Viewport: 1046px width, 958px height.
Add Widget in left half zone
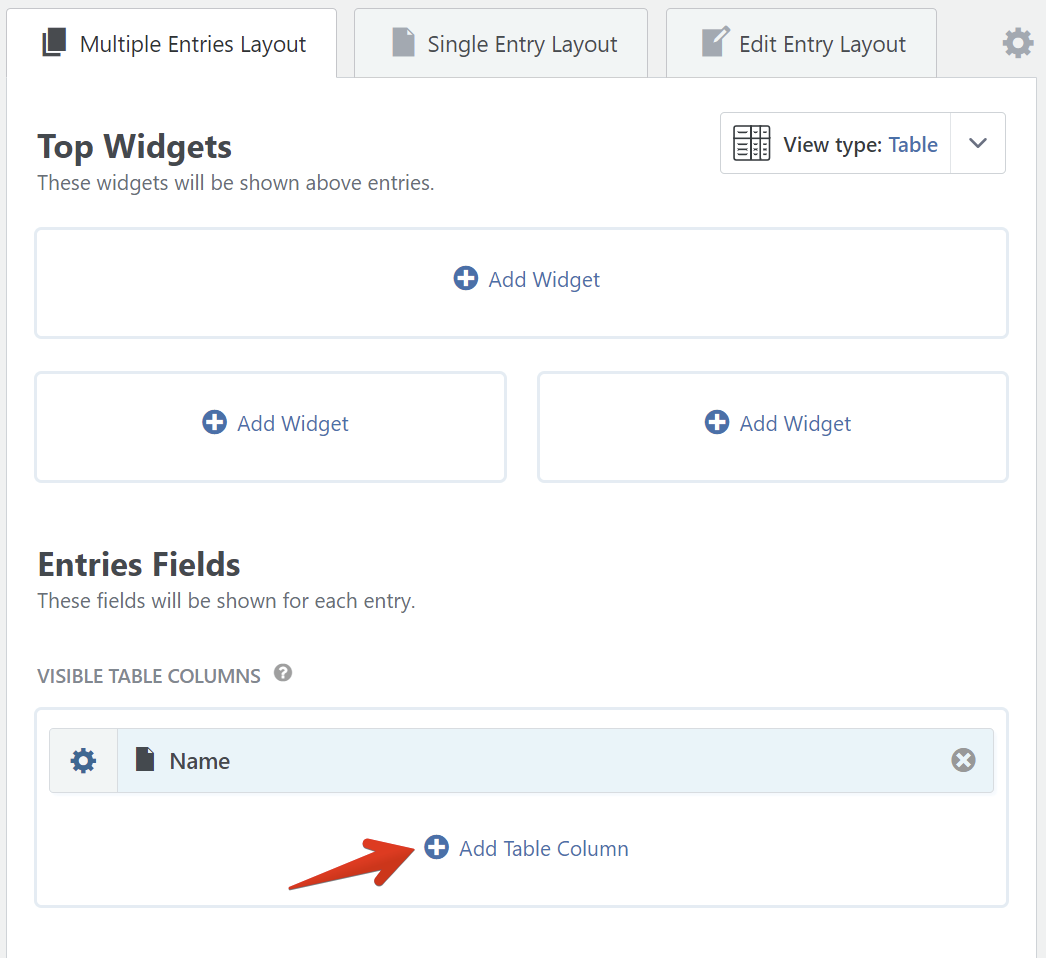(x=276, y=424)
